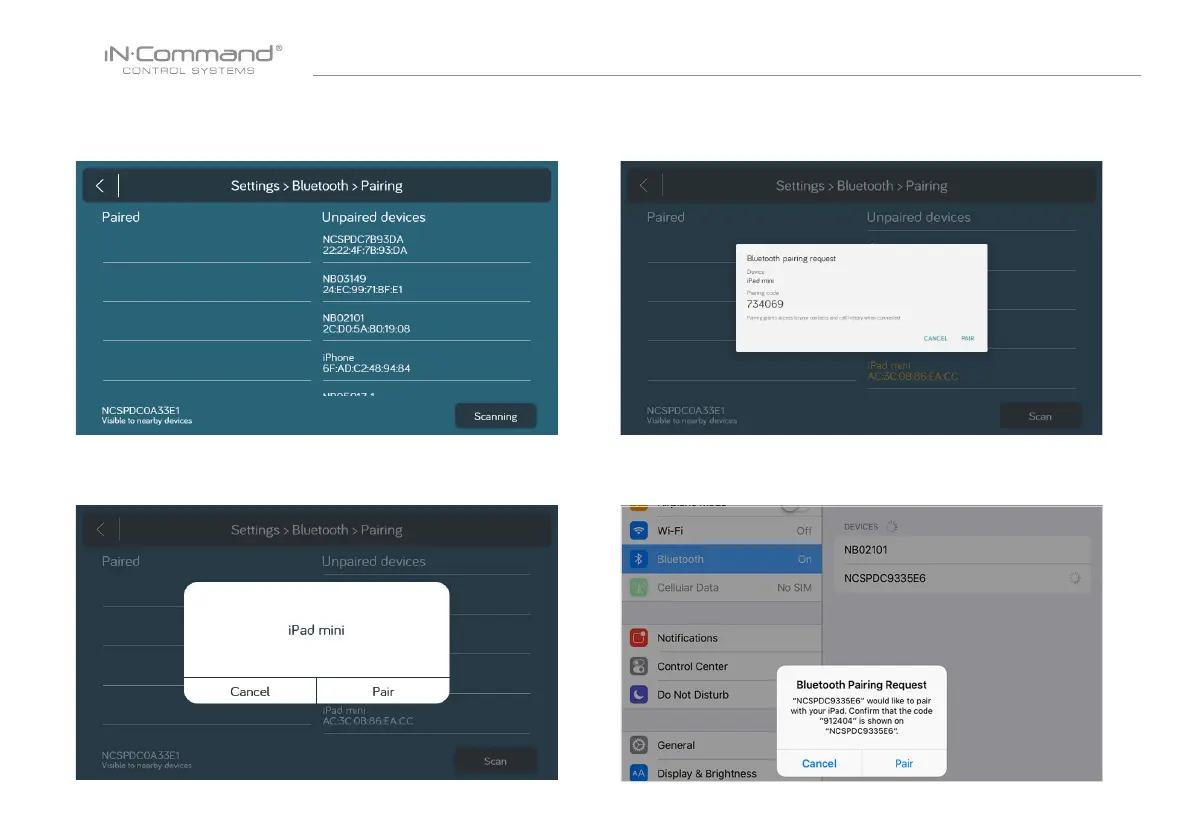The width and height of the screenshot is (1191, 839).
Task: Click CANCEL in pairing code 734069 dialog
Action: [935, 339]
